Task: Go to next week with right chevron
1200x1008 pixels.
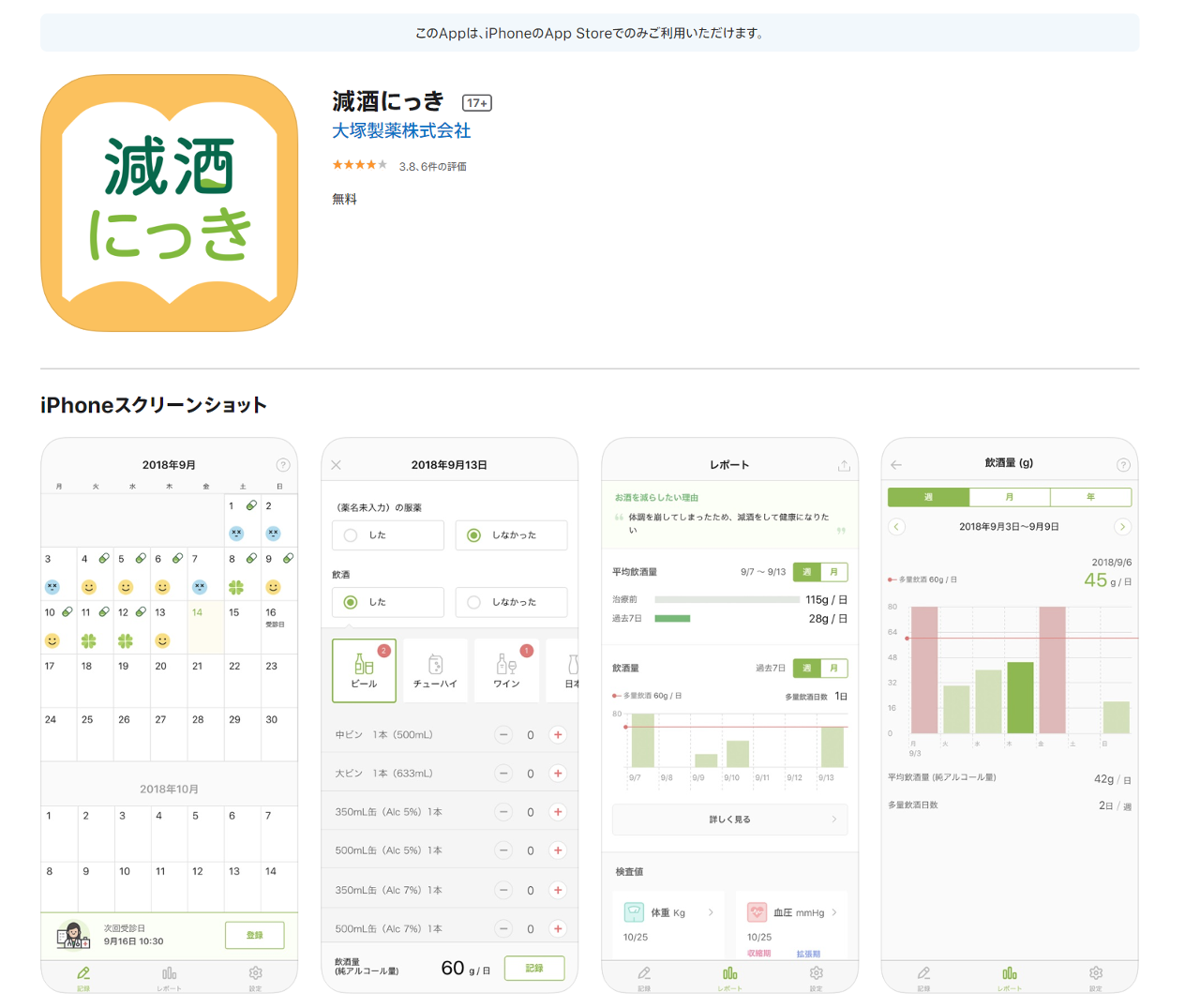Action: pyautogui.click(x=1123, y=527)
